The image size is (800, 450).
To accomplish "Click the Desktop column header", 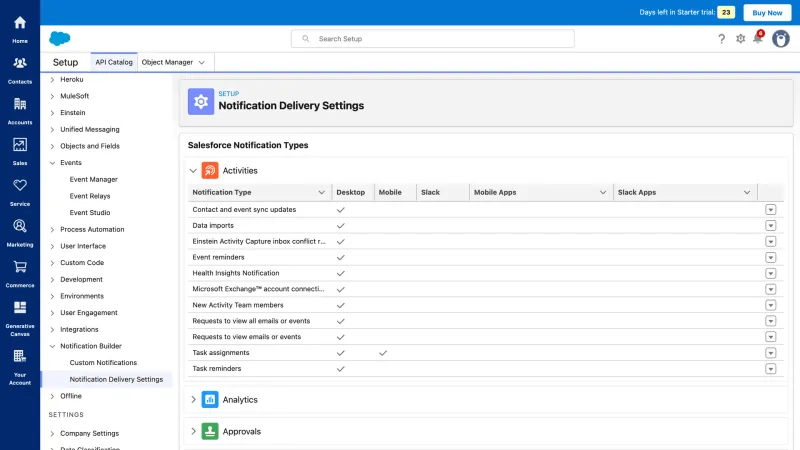I will coord(353,192).
